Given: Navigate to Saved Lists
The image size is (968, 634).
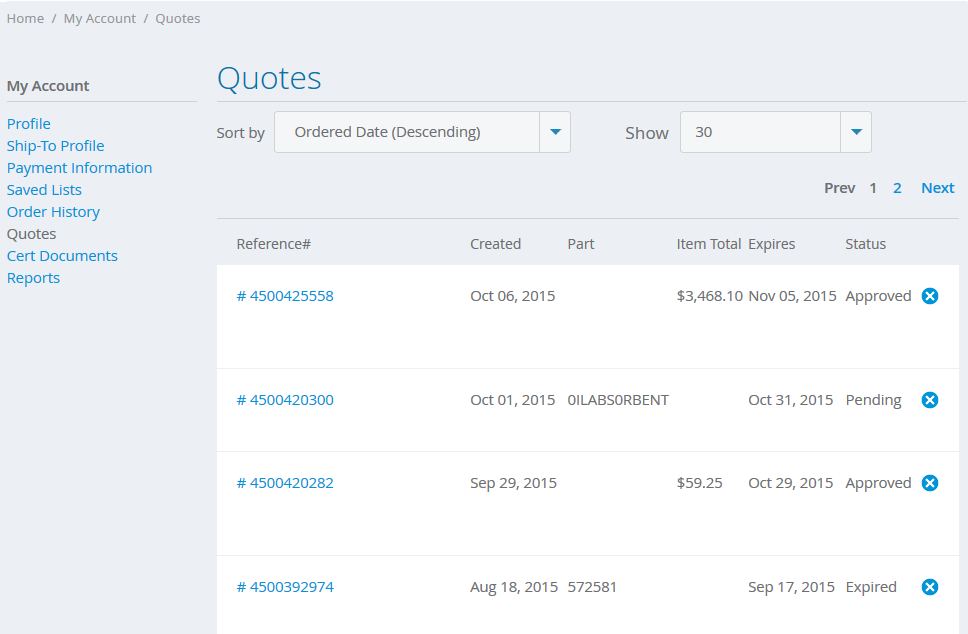Looking at the screenshot, I should click(x=45, y=190).
